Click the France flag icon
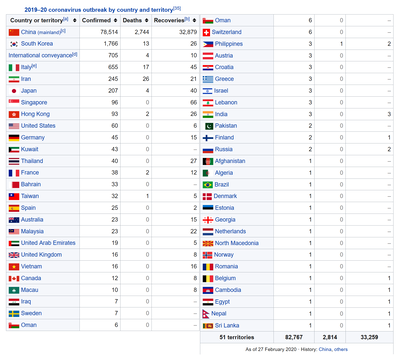Viewport: 400px width, 363px height. [x=14, y=173]
